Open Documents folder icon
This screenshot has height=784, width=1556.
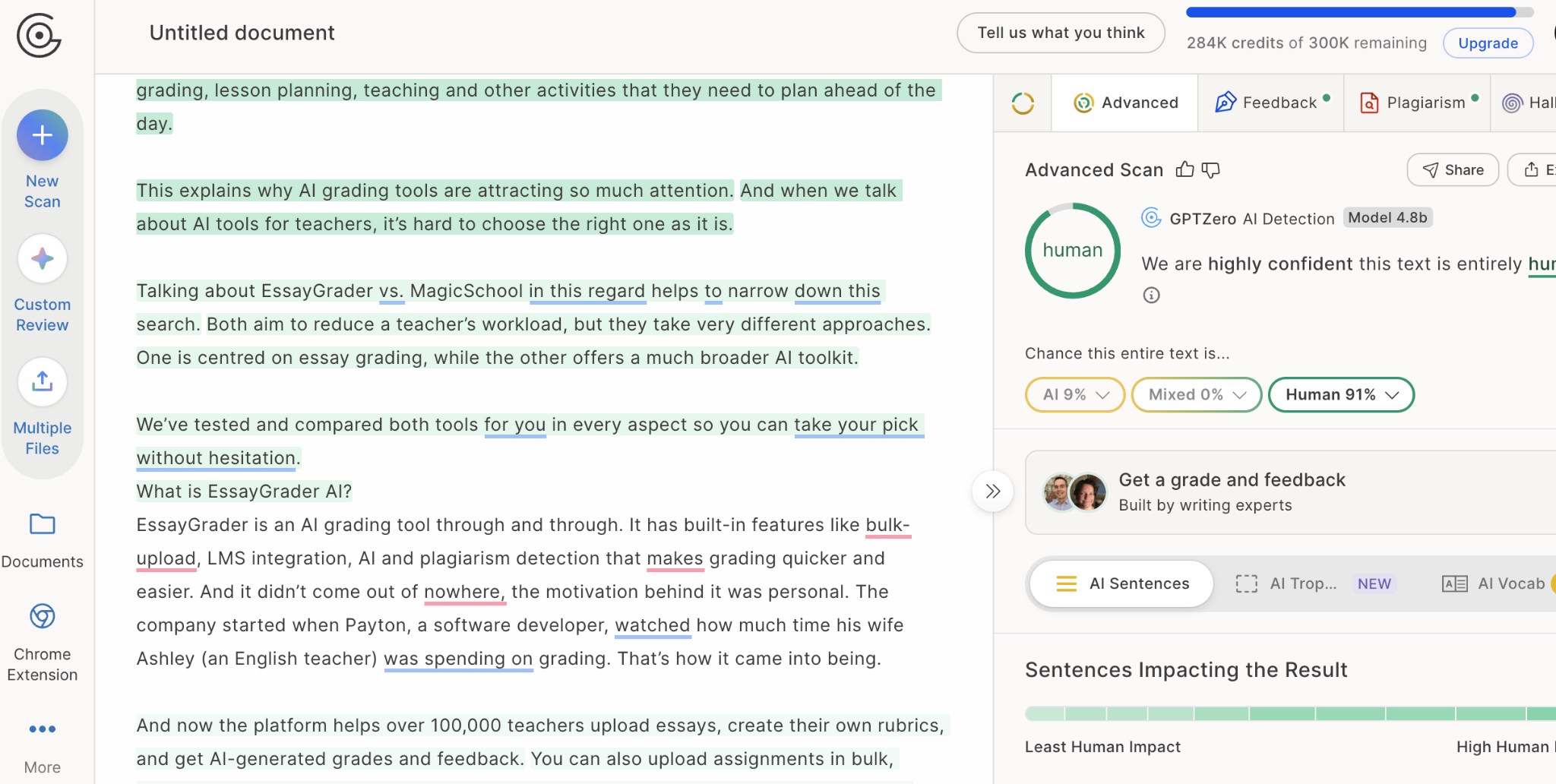pyautogui.click(x=43, y=524)
